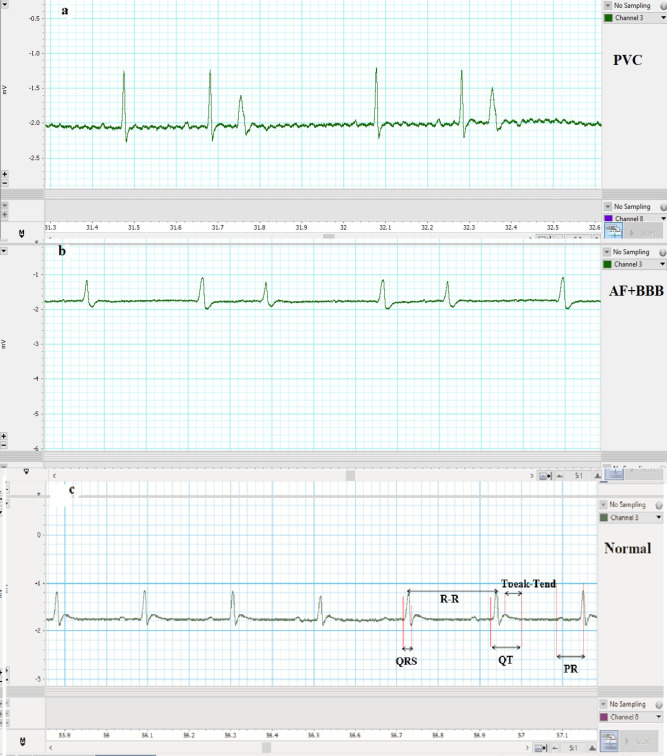Click the purple Channel 8 color swatch under panel a

click(608, 218)
